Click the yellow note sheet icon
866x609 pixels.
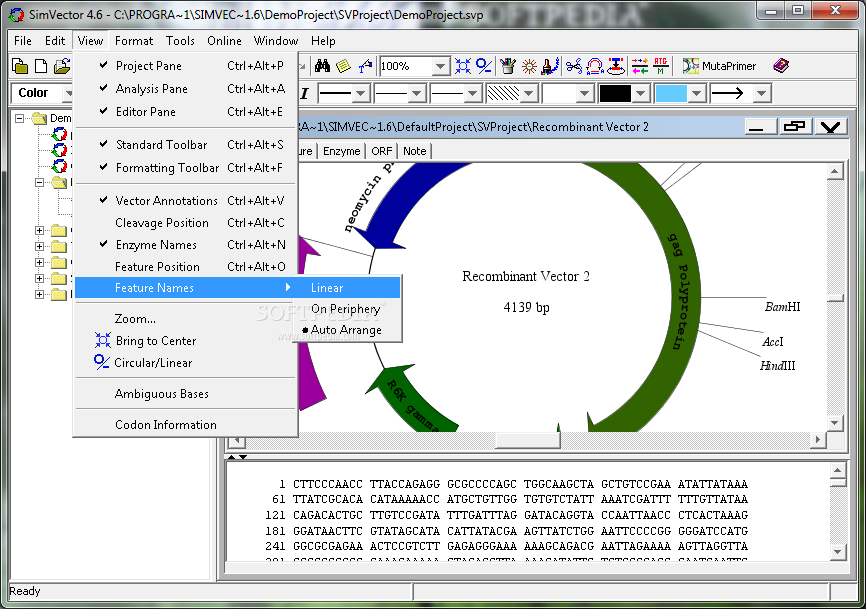point(343,66)
